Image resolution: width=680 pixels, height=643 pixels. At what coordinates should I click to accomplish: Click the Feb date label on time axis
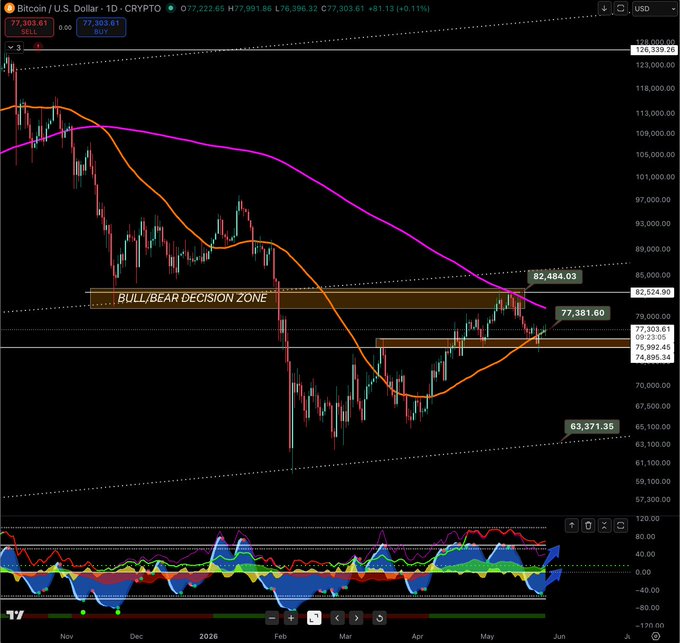click(x=280, y=636)
